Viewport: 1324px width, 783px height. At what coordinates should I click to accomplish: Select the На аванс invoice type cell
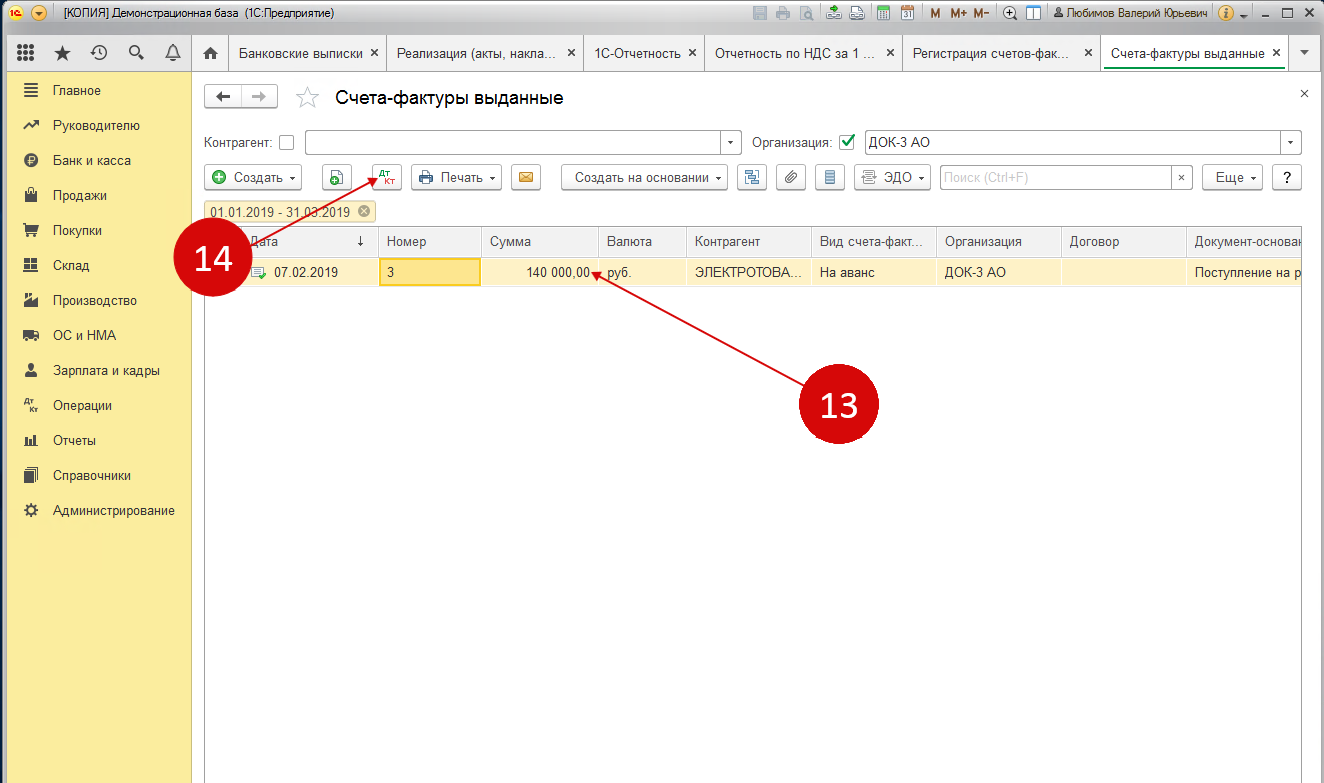point(873,272)
